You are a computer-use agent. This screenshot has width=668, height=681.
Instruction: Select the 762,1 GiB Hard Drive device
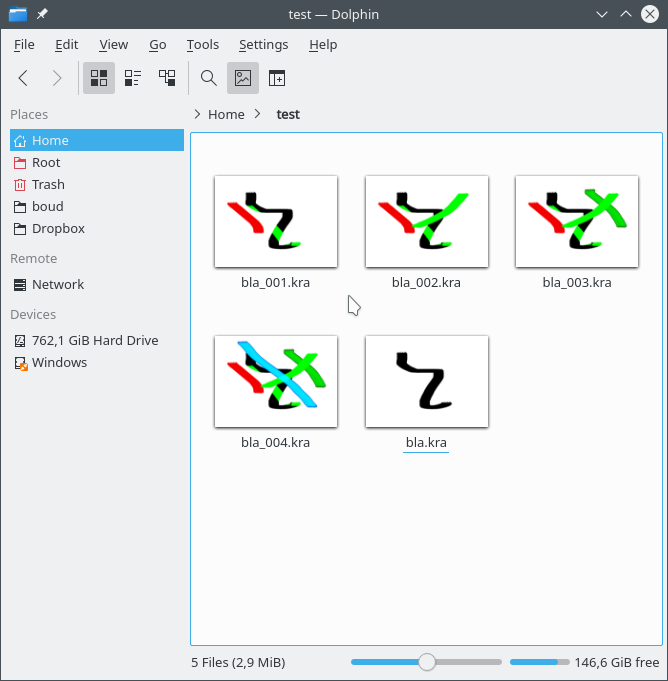(95, 340)
